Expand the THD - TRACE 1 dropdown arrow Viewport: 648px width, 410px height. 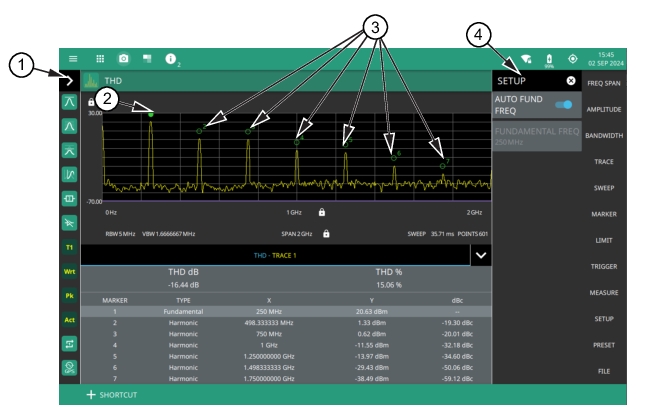tap(481, 255)
